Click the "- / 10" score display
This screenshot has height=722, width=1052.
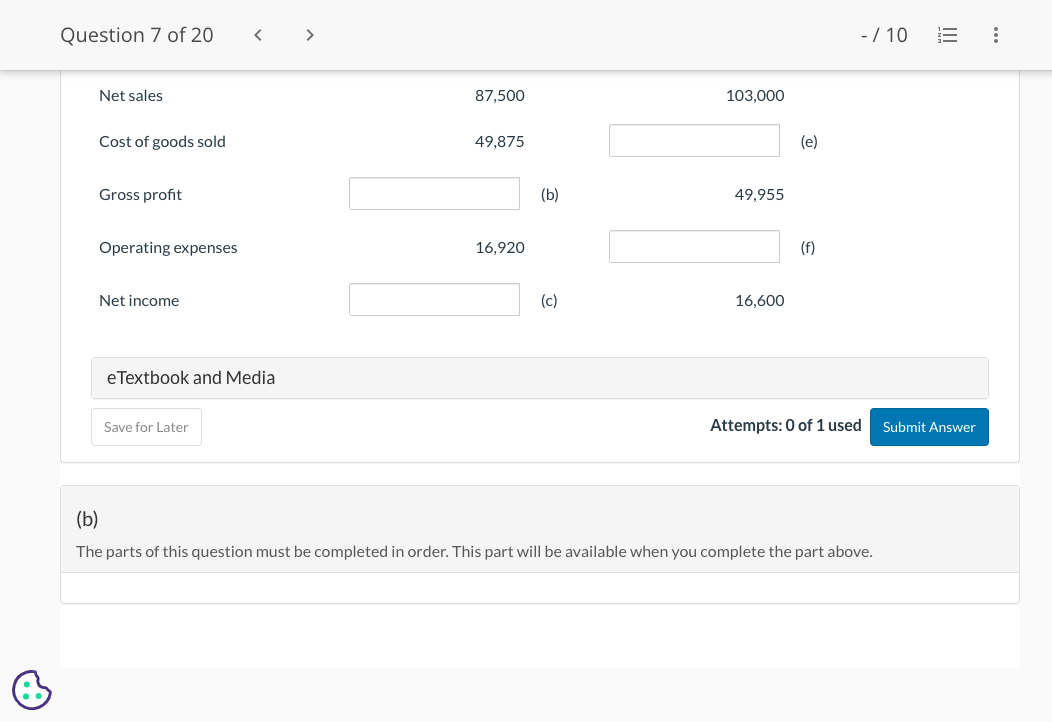click(x=884, y=34)
